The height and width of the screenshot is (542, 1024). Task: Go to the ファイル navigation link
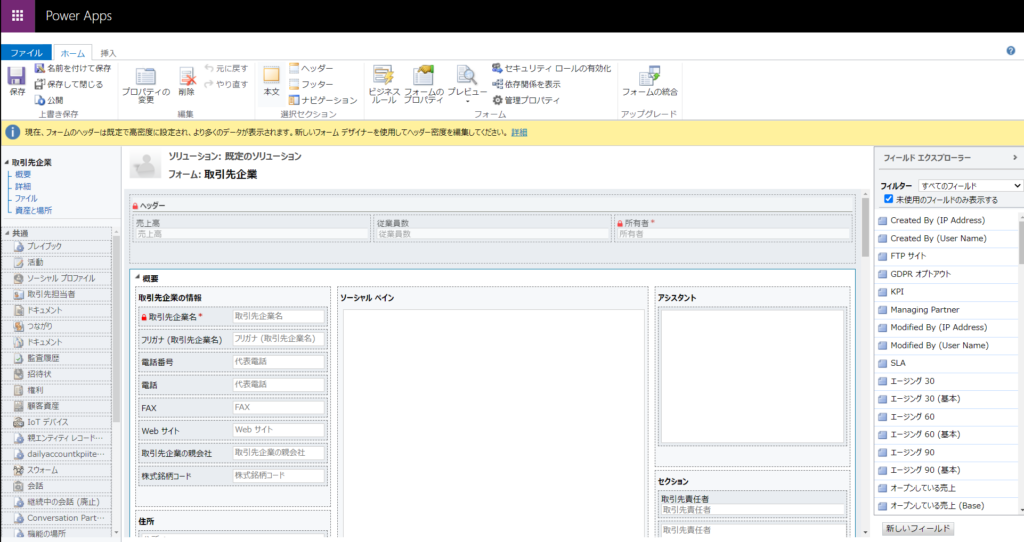click(26, 198)
